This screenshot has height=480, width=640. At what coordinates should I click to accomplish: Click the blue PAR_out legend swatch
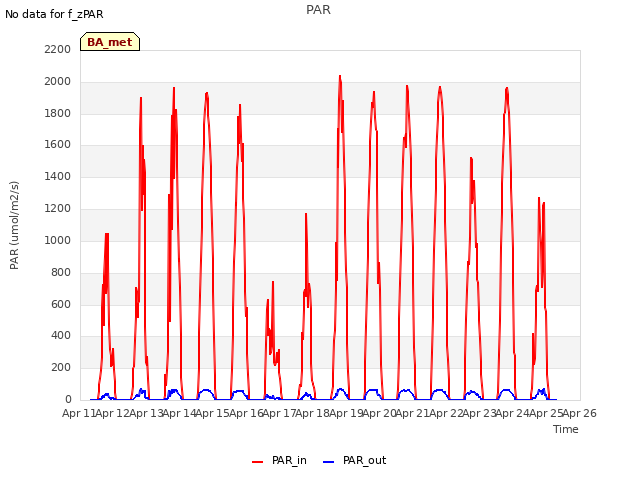coord(328,462)
